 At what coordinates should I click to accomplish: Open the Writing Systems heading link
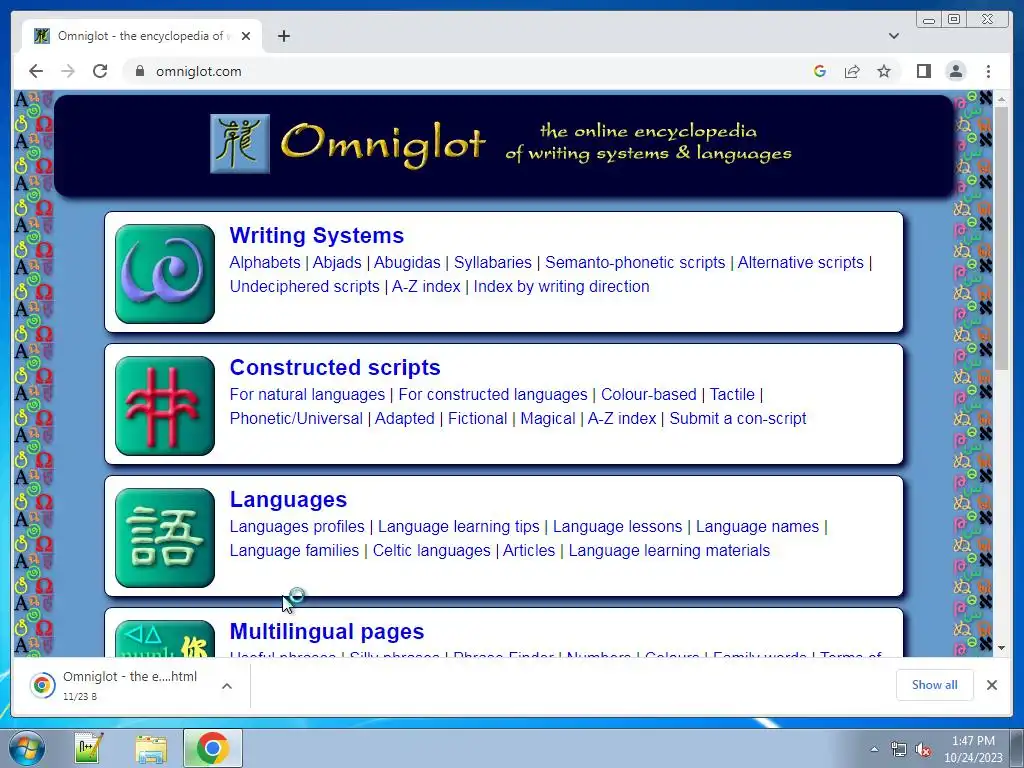316,235
